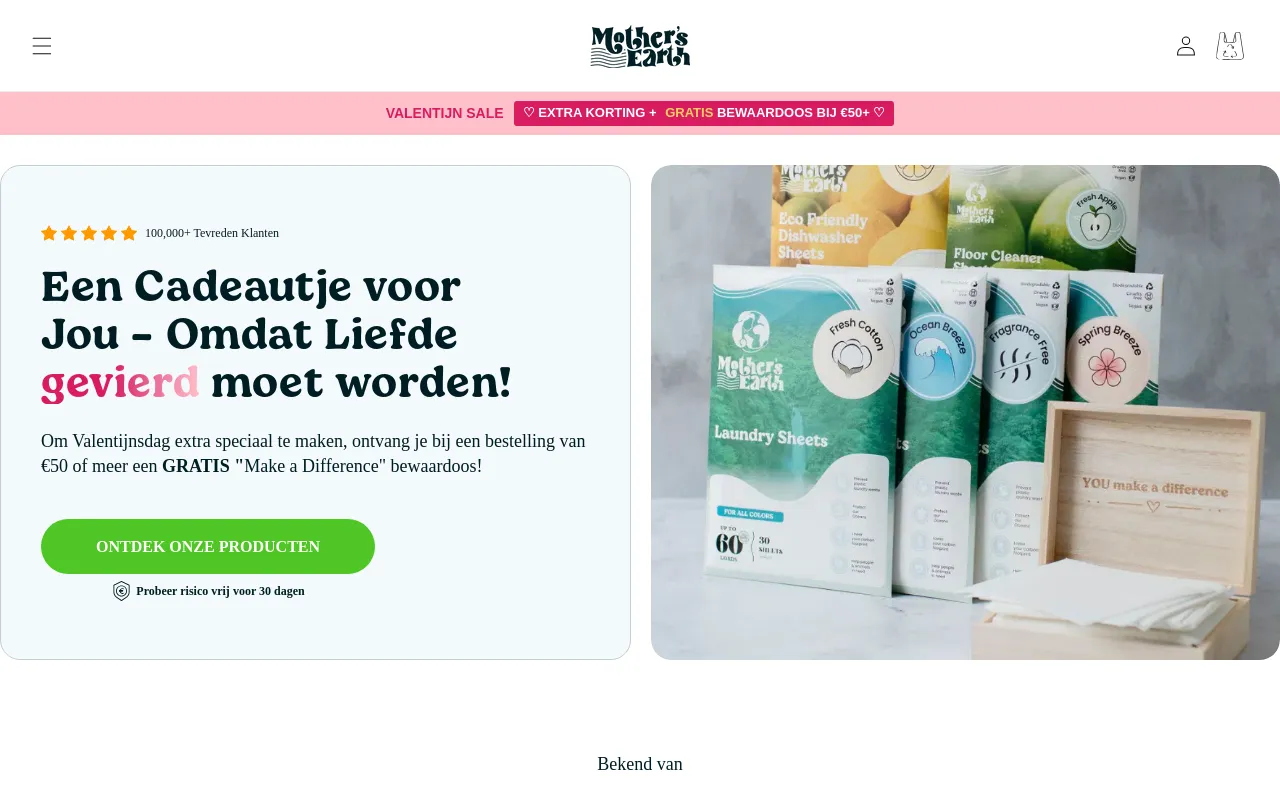
Task: Click the Fresh Apple badge
Action: tap(1094, 218)
